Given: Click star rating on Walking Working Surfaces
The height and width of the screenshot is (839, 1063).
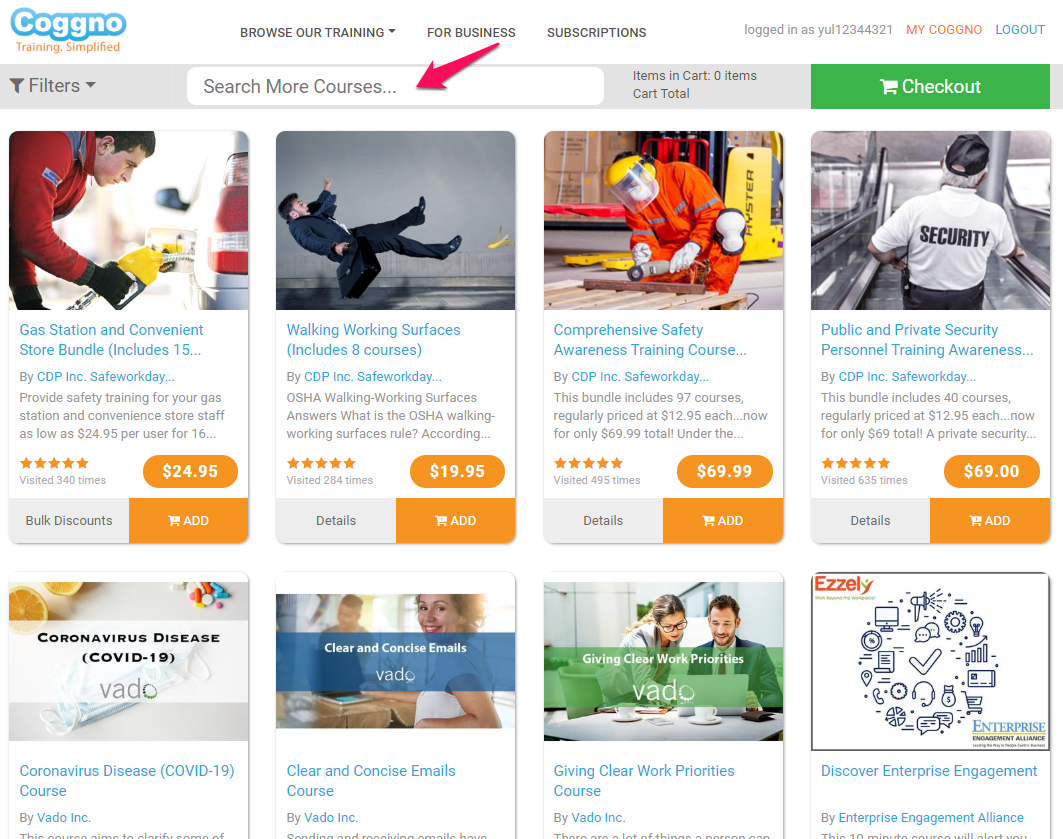Looking at the screenshot, I should click(321, 464).
